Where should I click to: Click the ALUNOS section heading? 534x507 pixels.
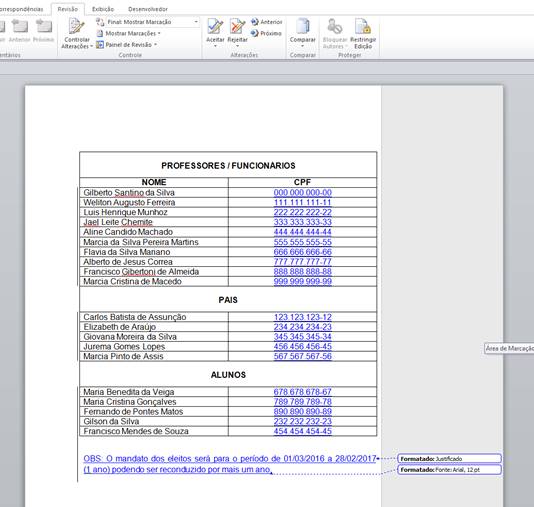[228, 375]
